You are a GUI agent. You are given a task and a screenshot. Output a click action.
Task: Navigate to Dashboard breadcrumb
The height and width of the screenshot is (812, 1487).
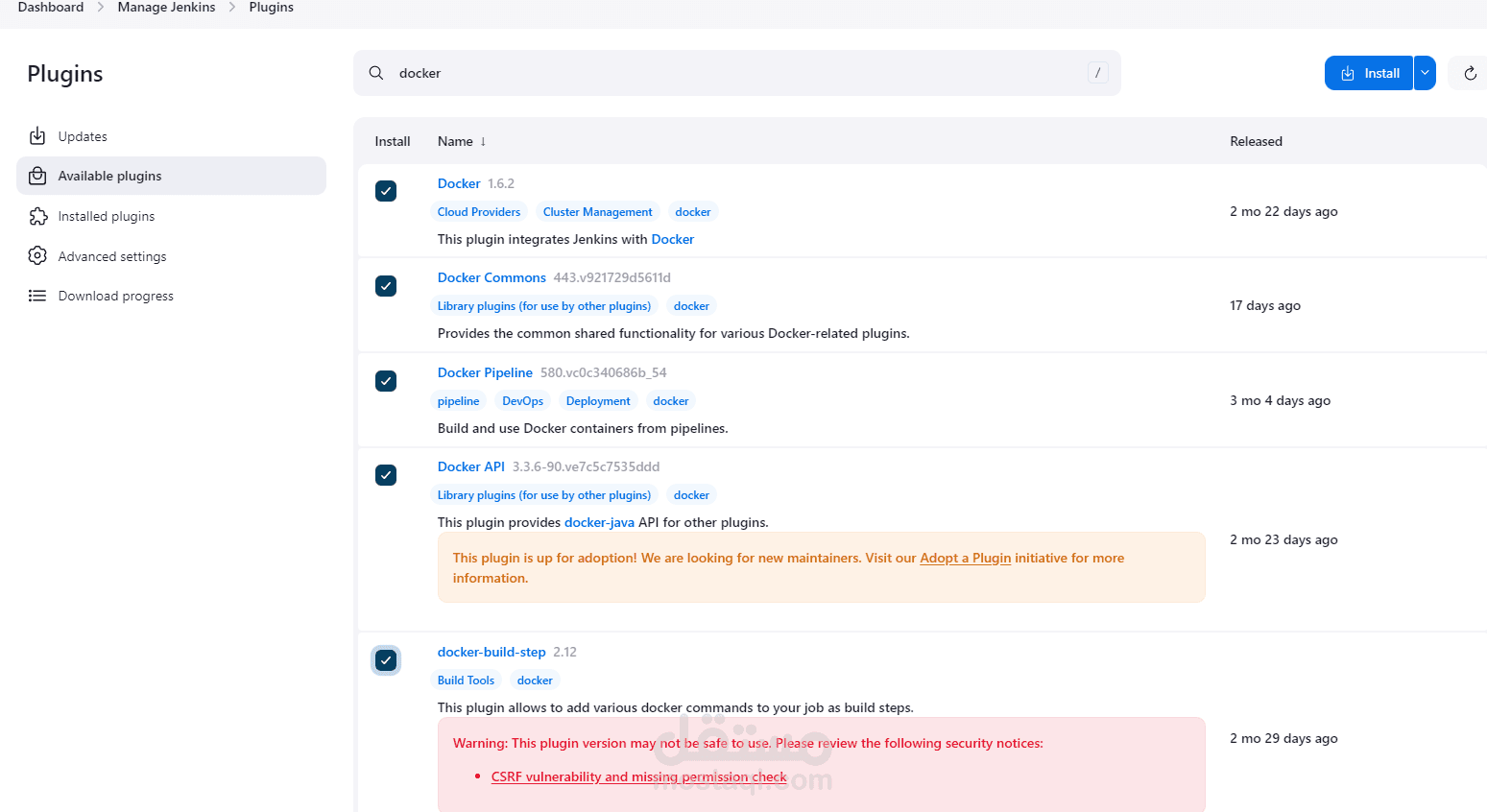pyautogui.click(x=51, y=8)
